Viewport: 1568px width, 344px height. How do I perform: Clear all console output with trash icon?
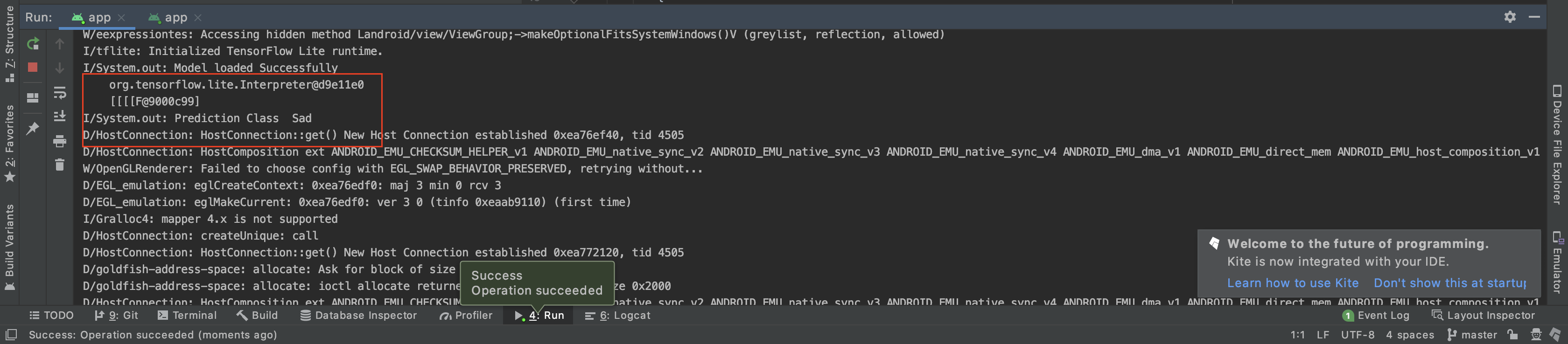click(60, 165)
